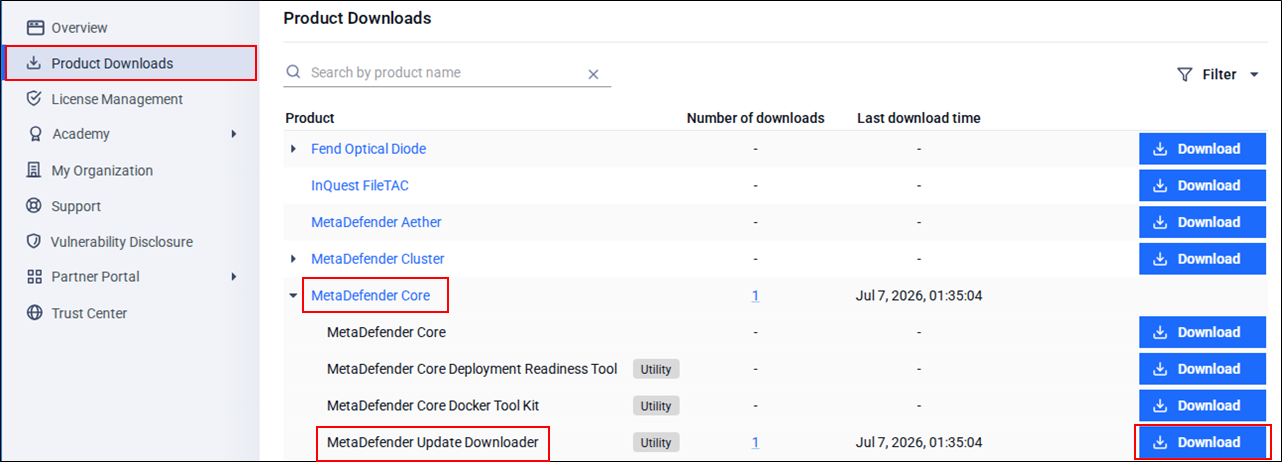
Task: Open download count link for Update Downloader
Action: tap(755, 442)
